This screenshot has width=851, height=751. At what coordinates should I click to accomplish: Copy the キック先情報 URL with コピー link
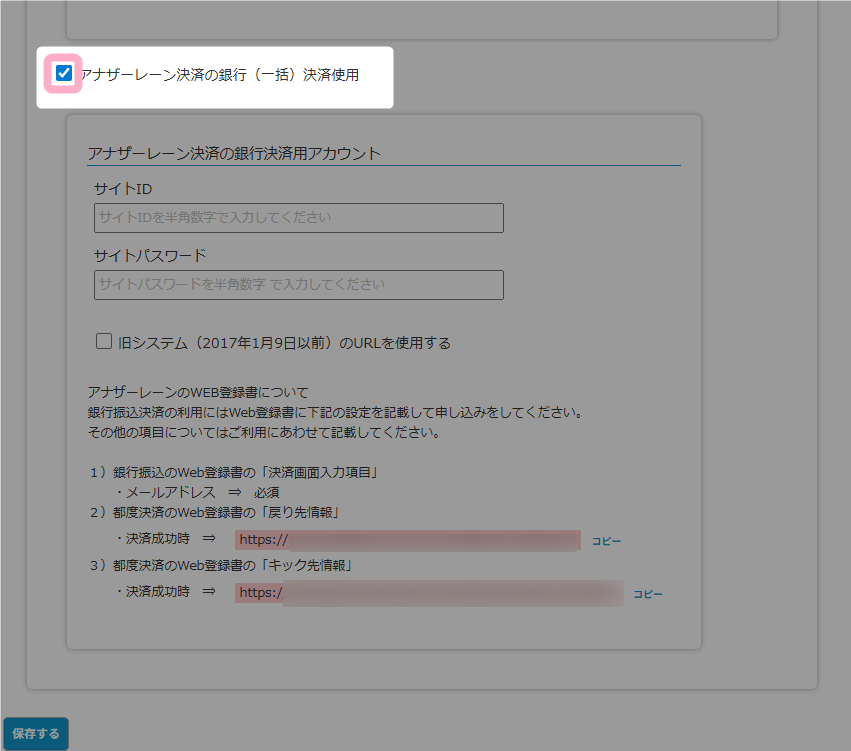pos(648,594)
